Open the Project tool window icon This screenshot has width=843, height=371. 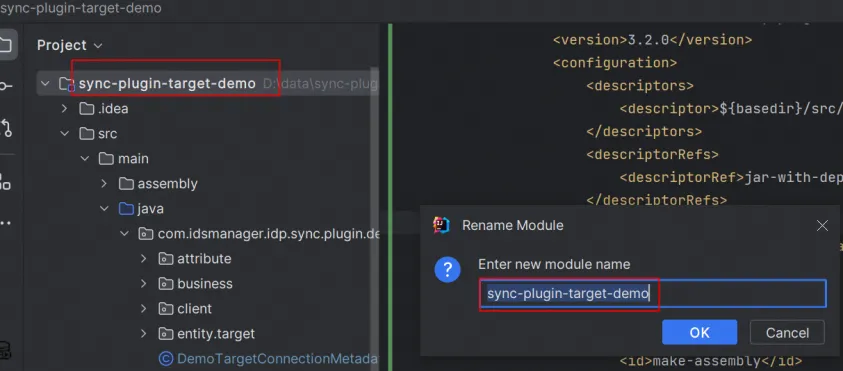5,44
